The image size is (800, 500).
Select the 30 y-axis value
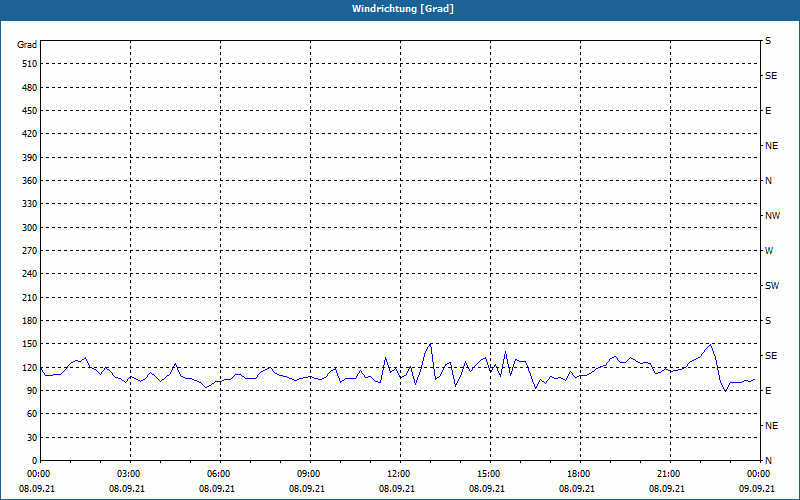[x=32, y=438]
